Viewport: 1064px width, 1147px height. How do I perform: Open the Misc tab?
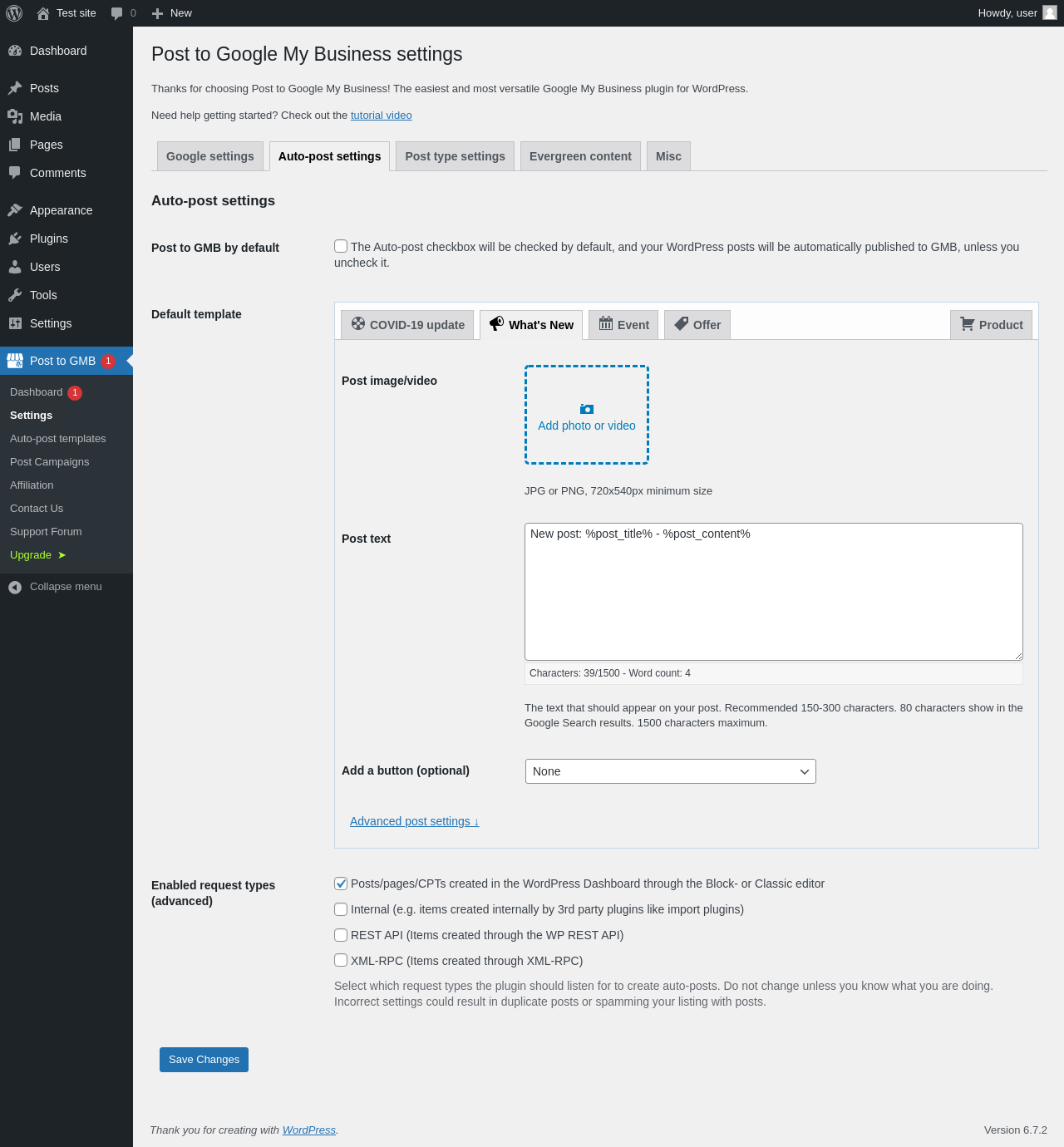click(x=668, y=156)
